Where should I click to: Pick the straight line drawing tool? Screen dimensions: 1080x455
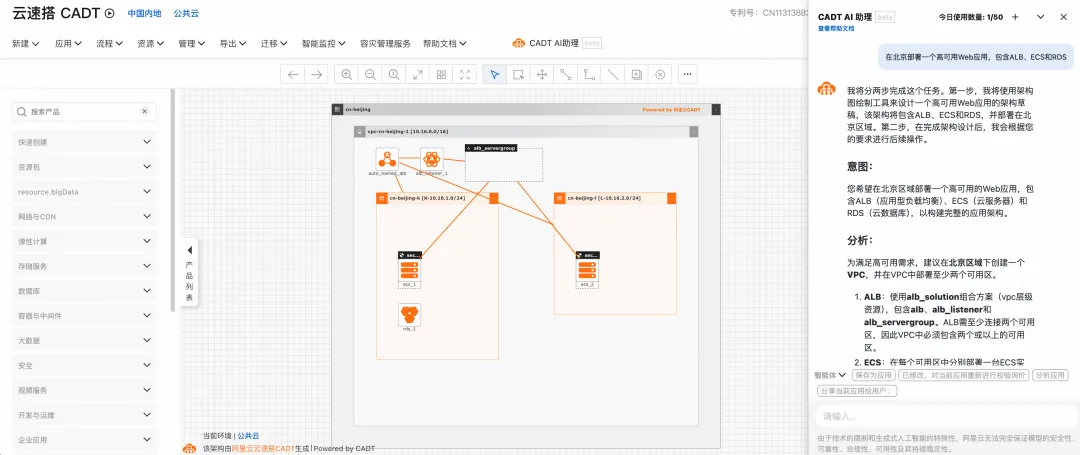point(612,74)
